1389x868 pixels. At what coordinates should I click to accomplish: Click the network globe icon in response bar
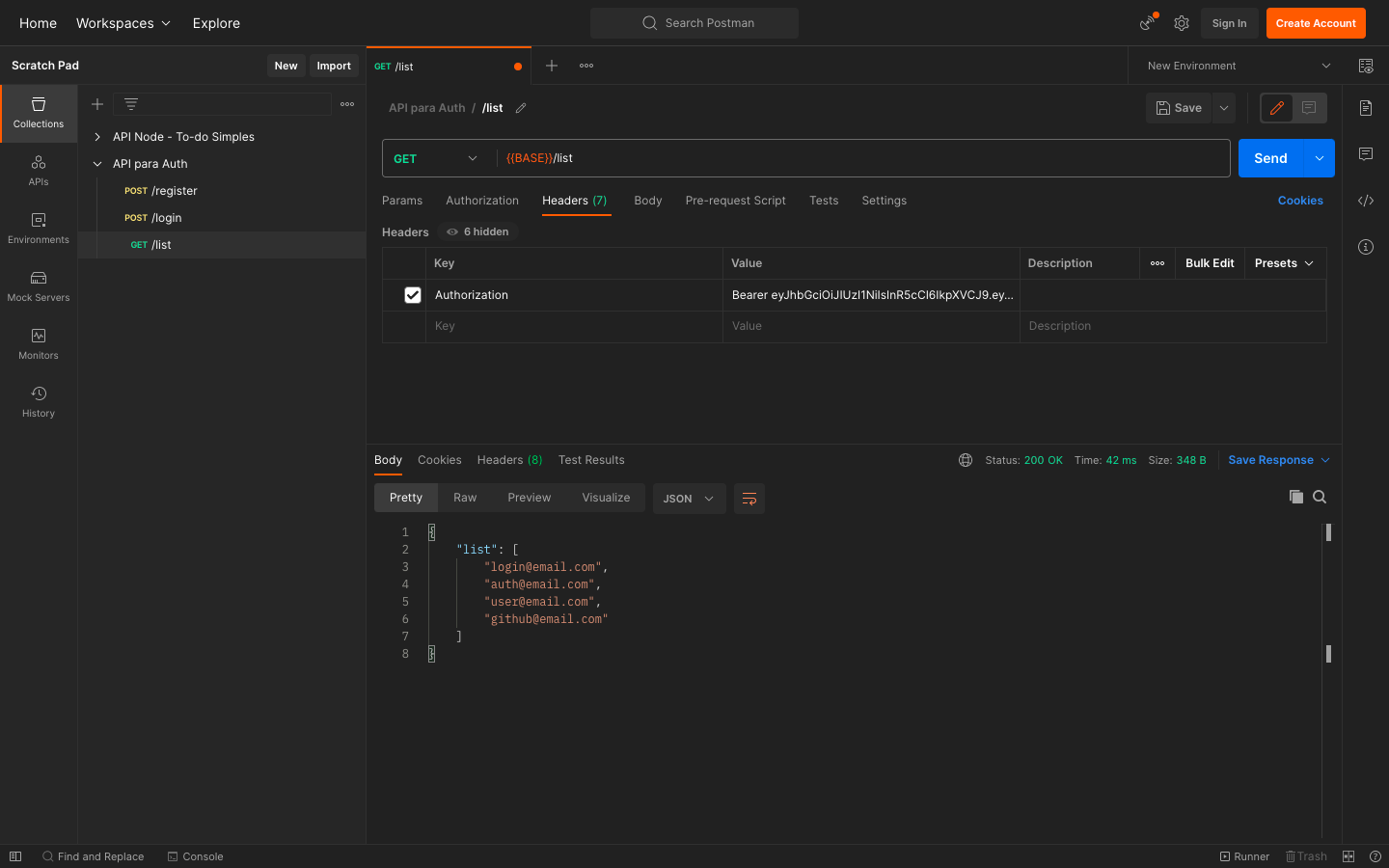tap(966, 460)
